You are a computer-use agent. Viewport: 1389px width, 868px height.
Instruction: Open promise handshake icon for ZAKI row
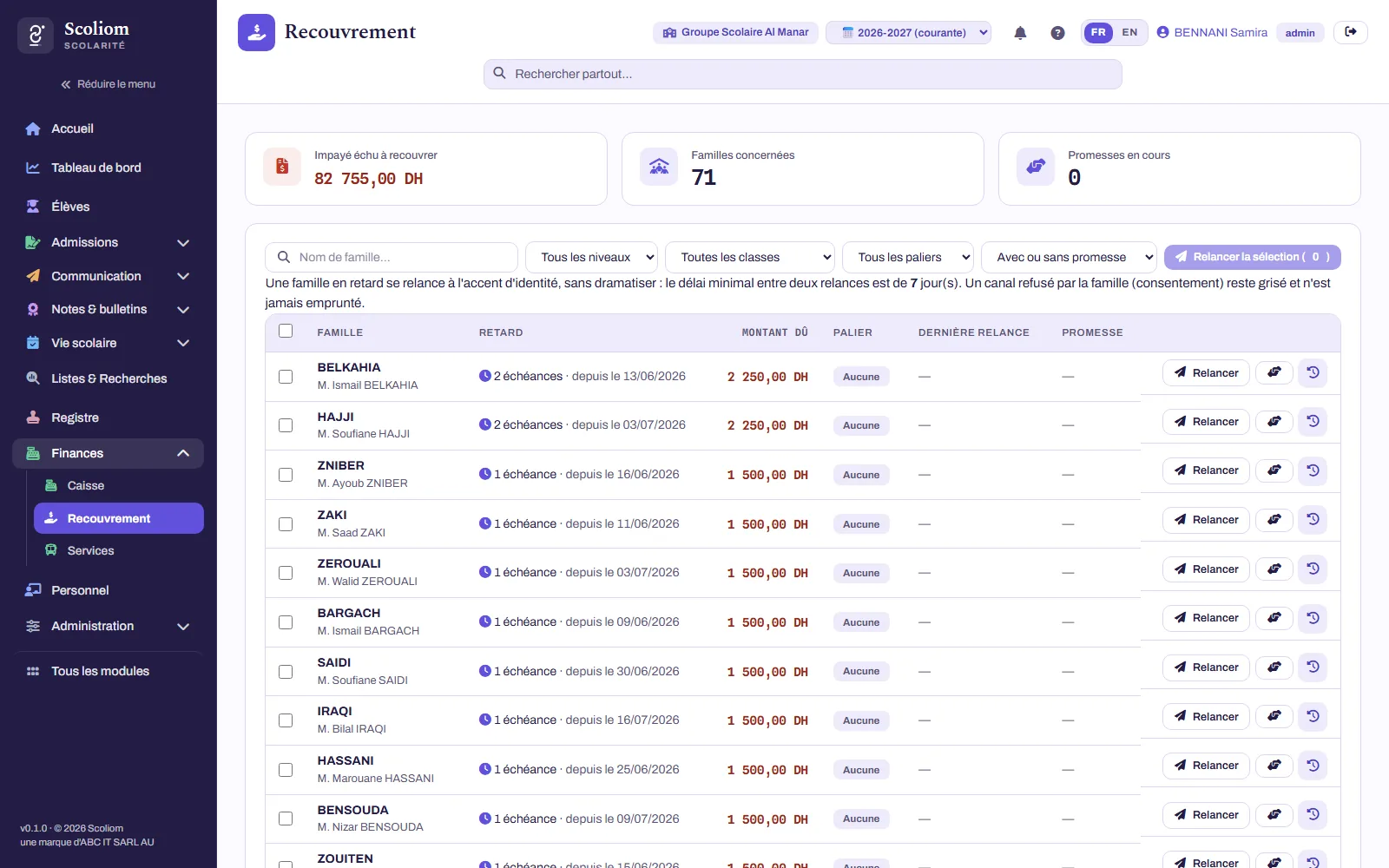[1274, 520]
